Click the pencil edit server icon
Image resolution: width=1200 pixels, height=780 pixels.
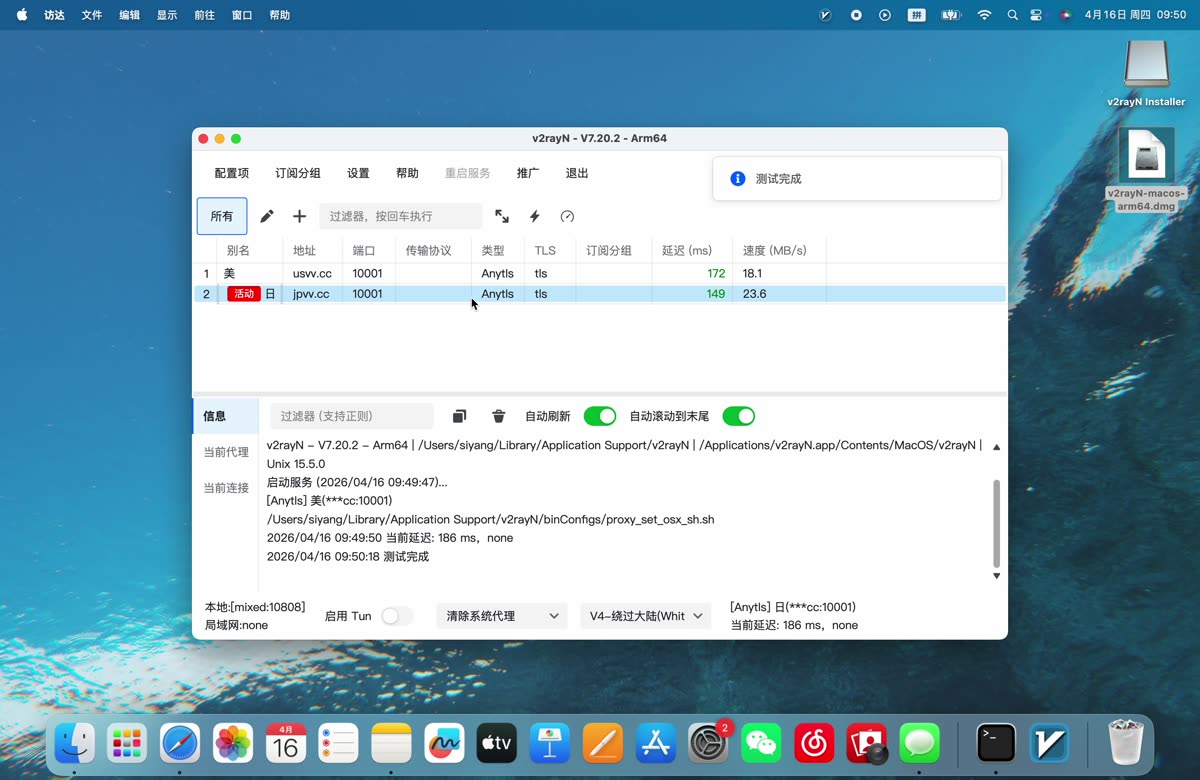pos(267,216)
